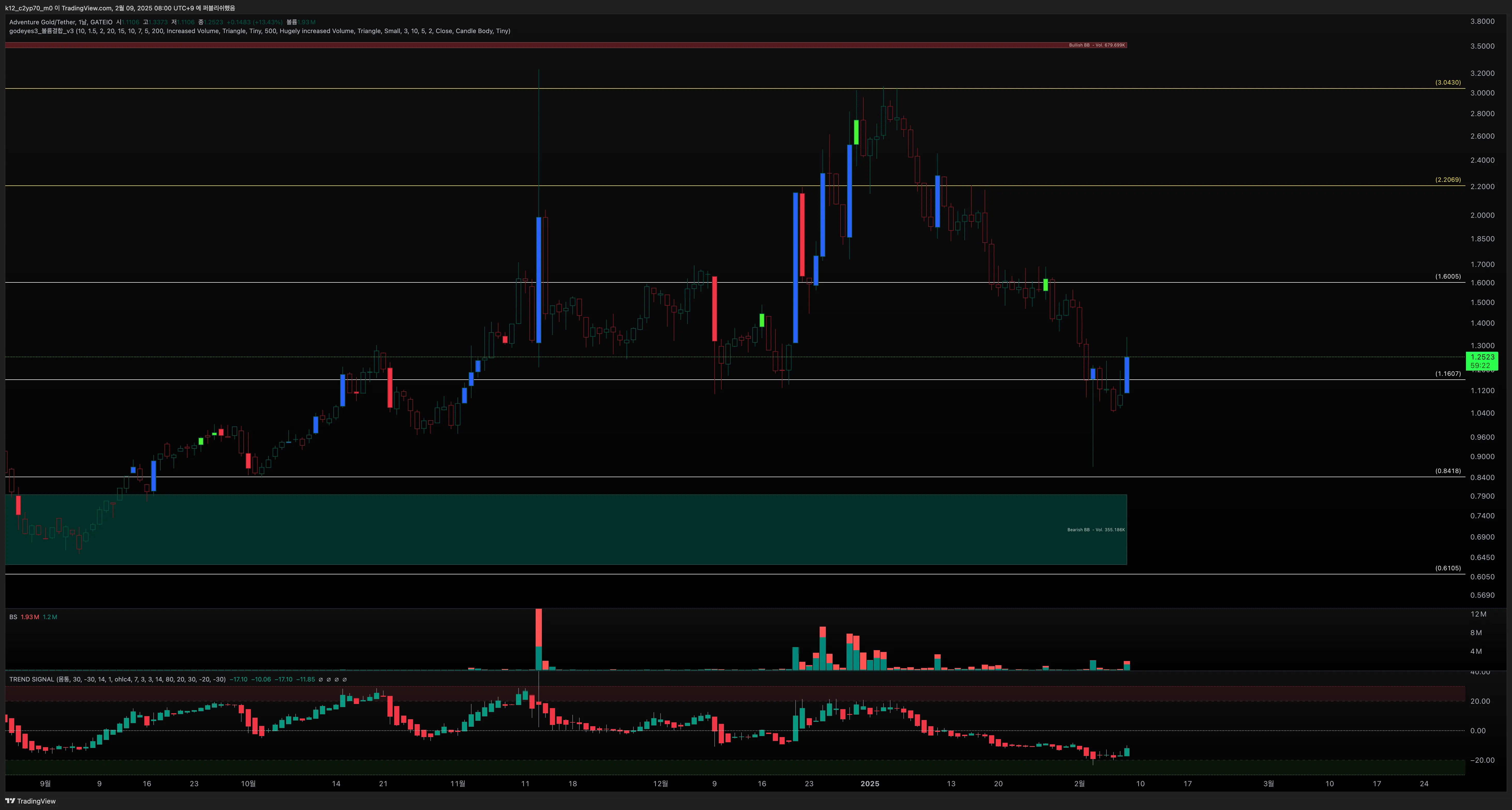Click the 0.9000 price axis value

click(1482, 457)
